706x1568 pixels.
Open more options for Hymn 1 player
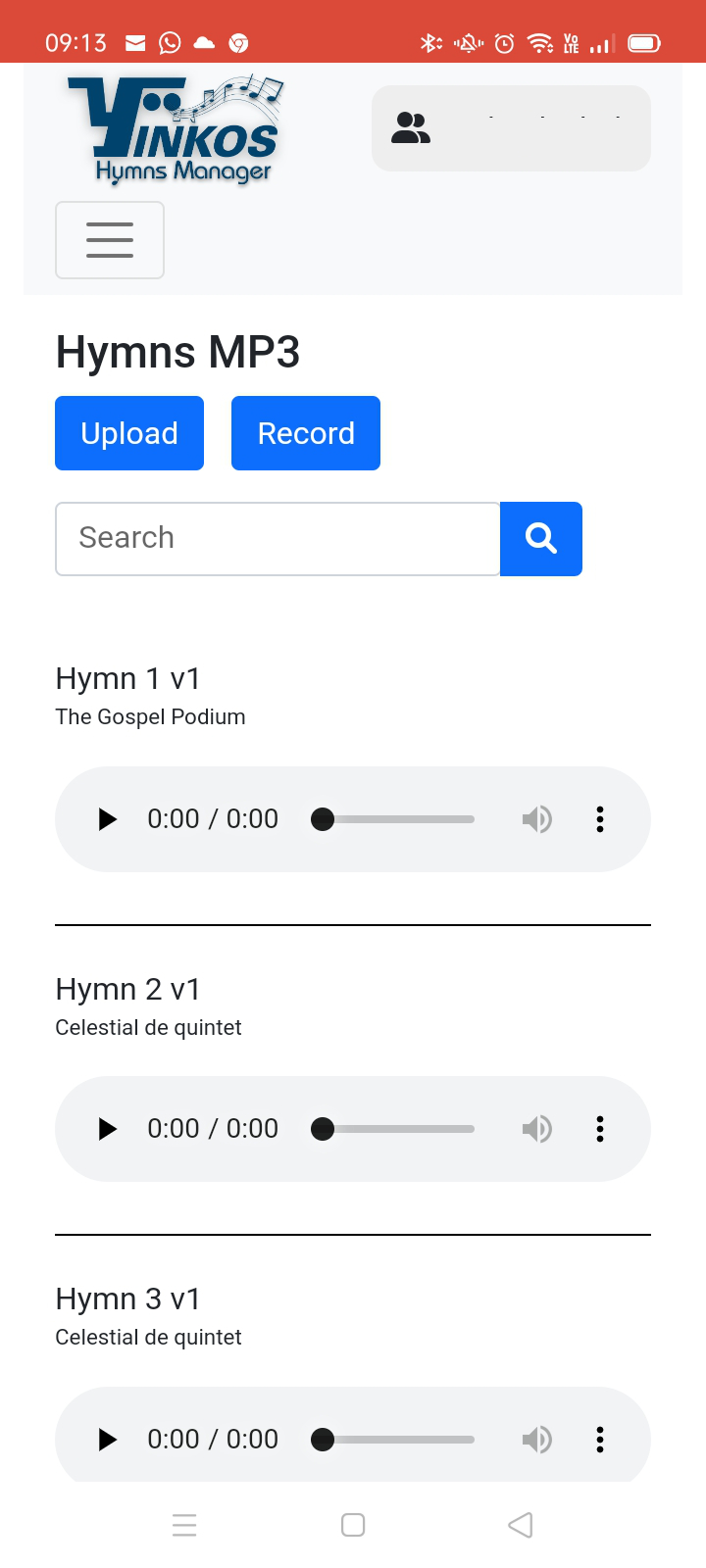click(600, 819)
